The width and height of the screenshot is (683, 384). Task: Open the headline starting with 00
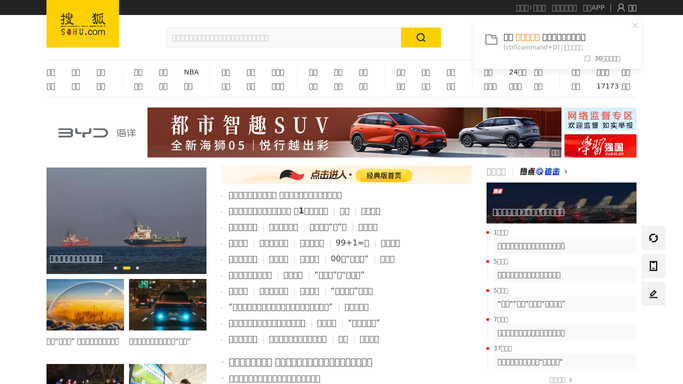pyautogui.click(x=349, y=259)
